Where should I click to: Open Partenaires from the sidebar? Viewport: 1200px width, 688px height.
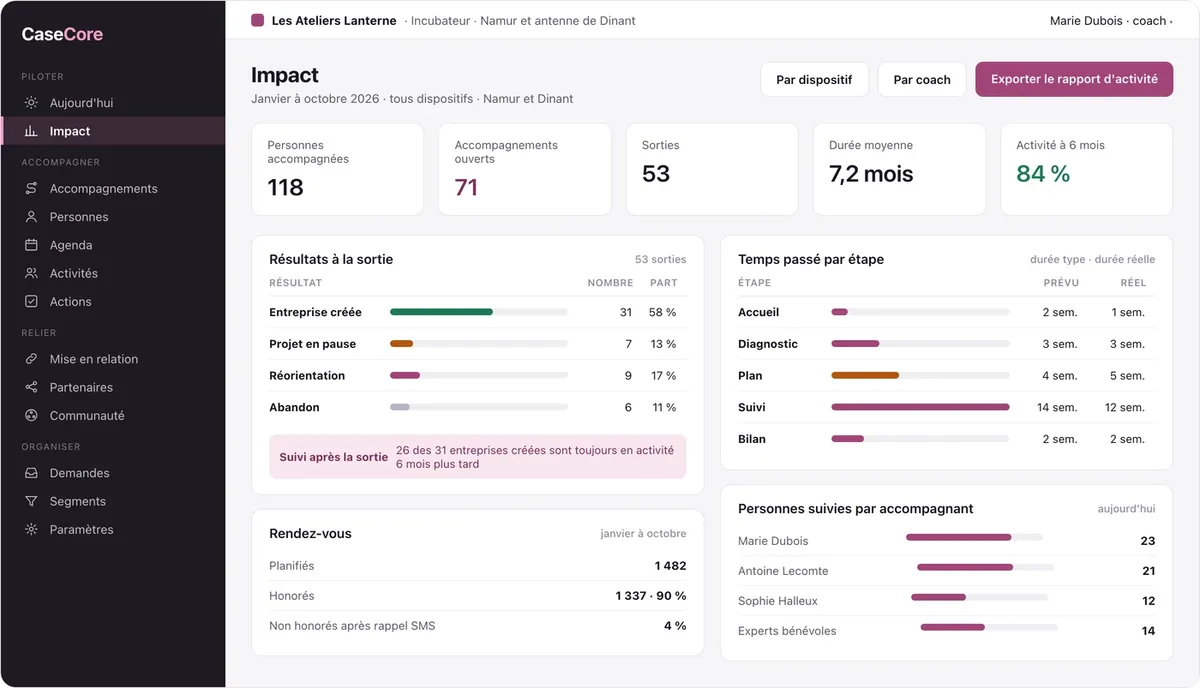113,387
